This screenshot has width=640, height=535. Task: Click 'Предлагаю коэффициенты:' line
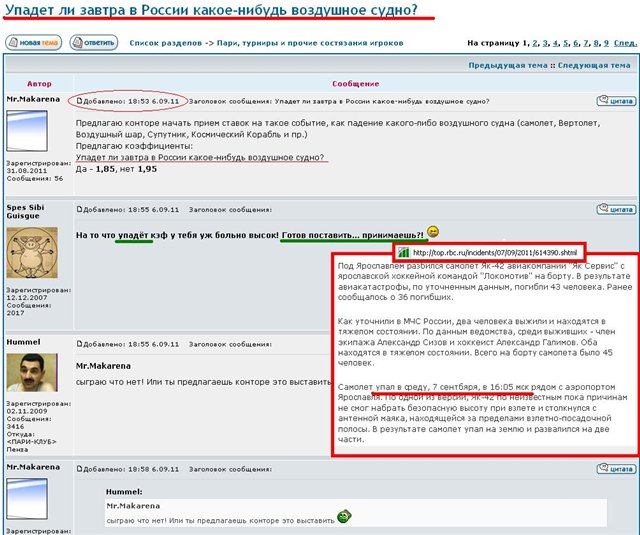click(134, 146)
